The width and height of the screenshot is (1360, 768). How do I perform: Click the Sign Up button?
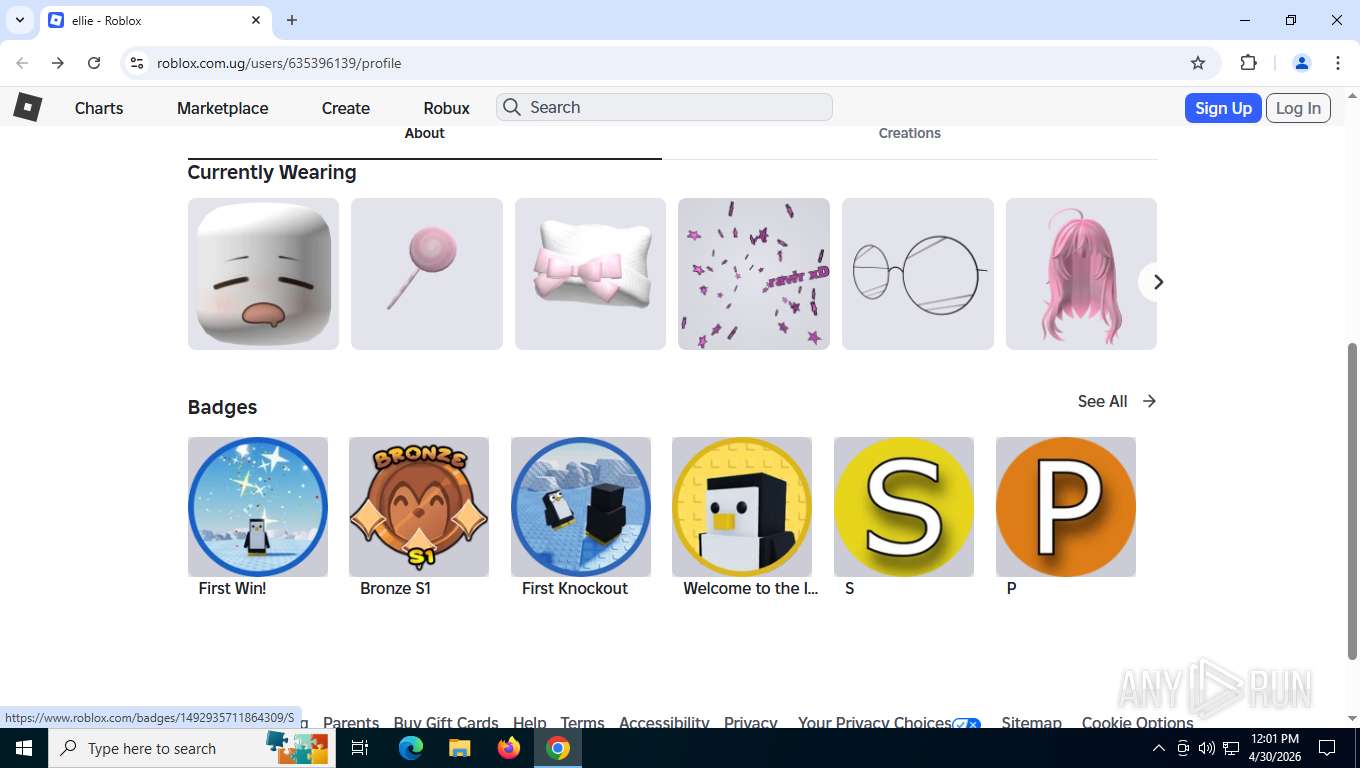[x=1223, y=108]
